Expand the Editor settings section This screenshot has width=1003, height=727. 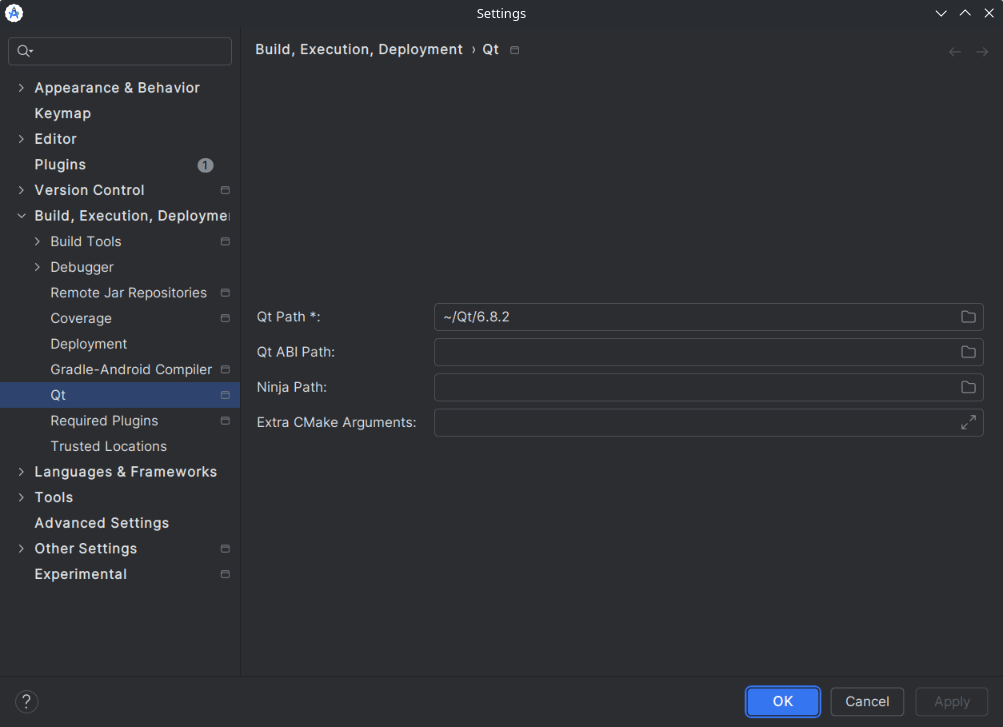coord(21,139)
